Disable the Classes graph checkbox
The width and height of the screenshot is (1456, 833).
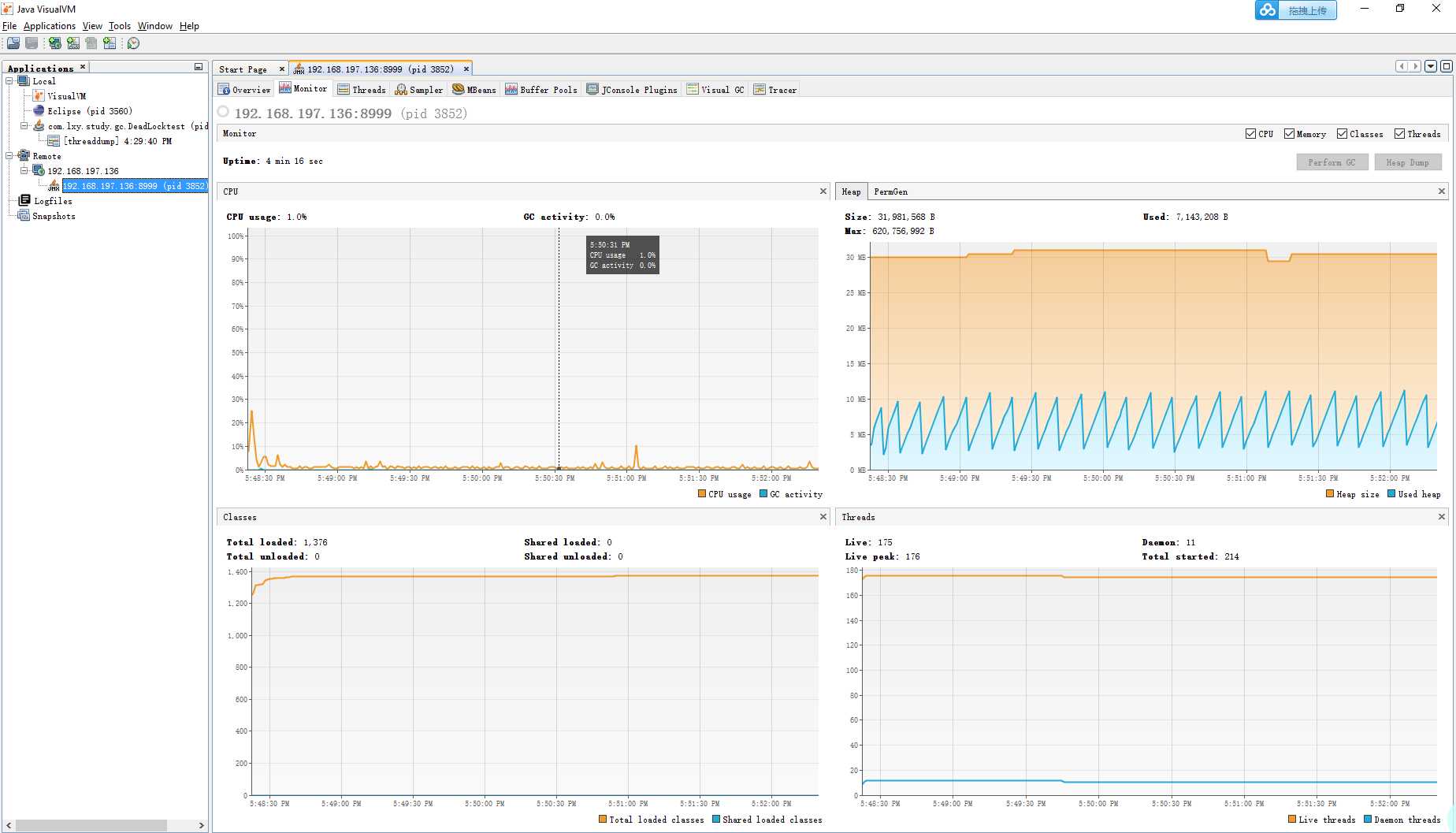[1342, 134]
